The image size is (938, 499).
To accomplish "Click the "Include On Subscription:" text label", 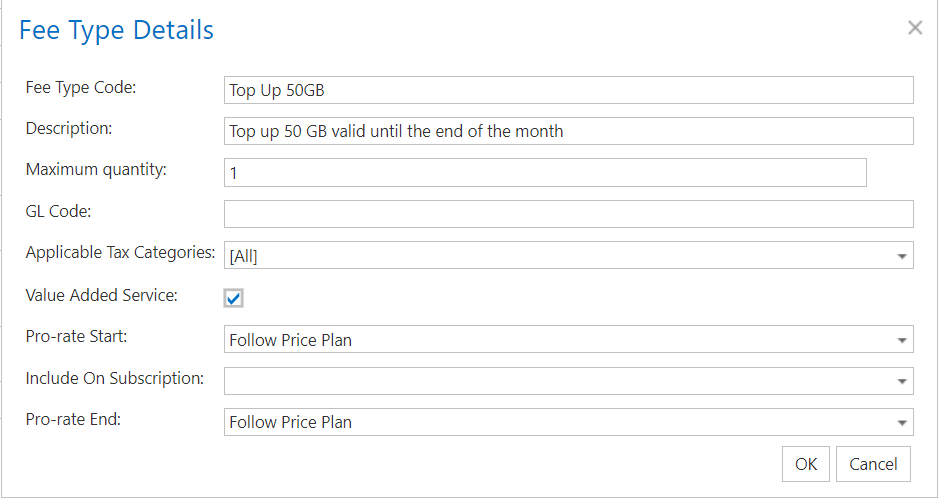I will [x=115, y=378].
